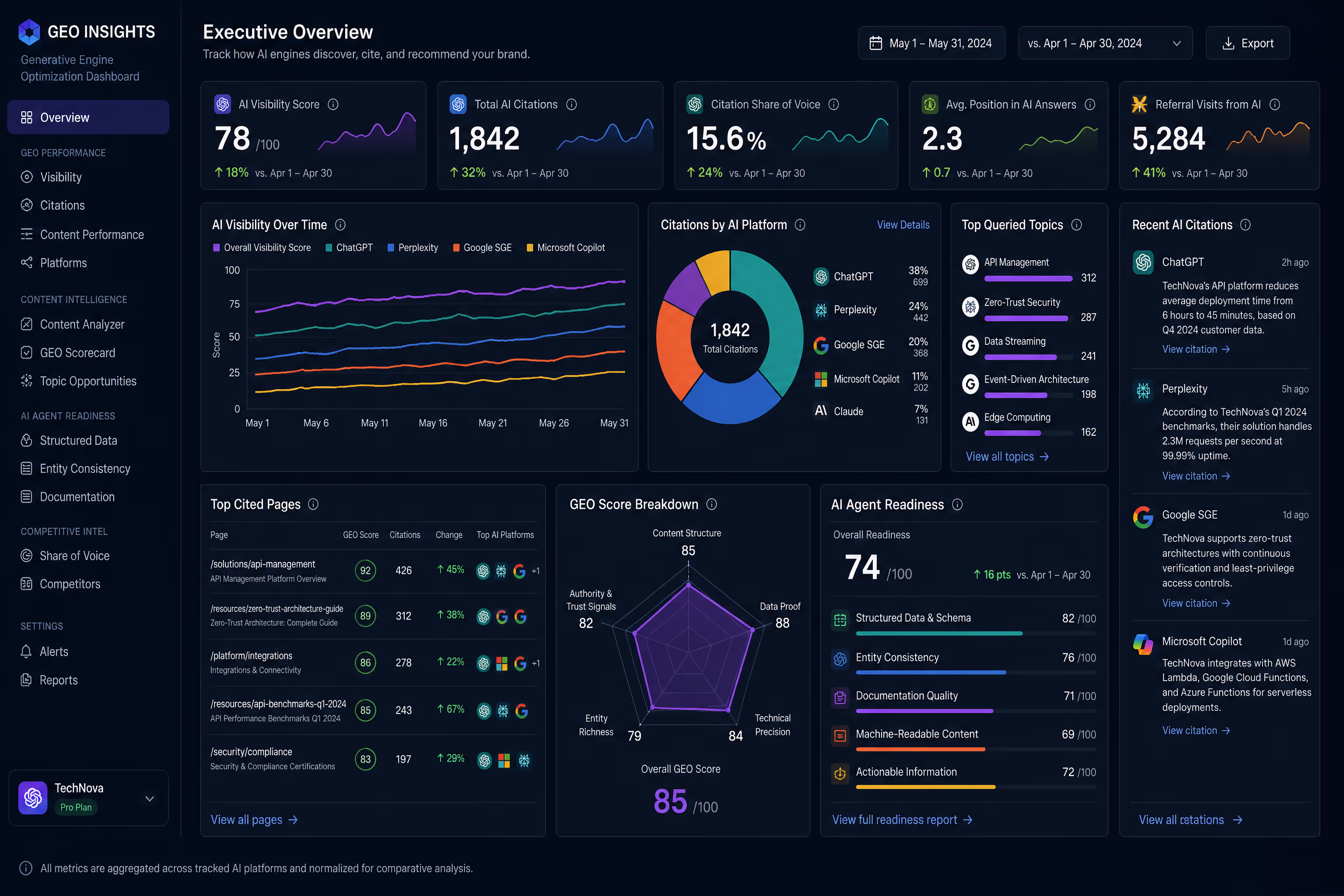This screenshot has height=896, width=1344.
Task: Click View citation under the ChatGPT entry
Action: (x=1195, y=349)
